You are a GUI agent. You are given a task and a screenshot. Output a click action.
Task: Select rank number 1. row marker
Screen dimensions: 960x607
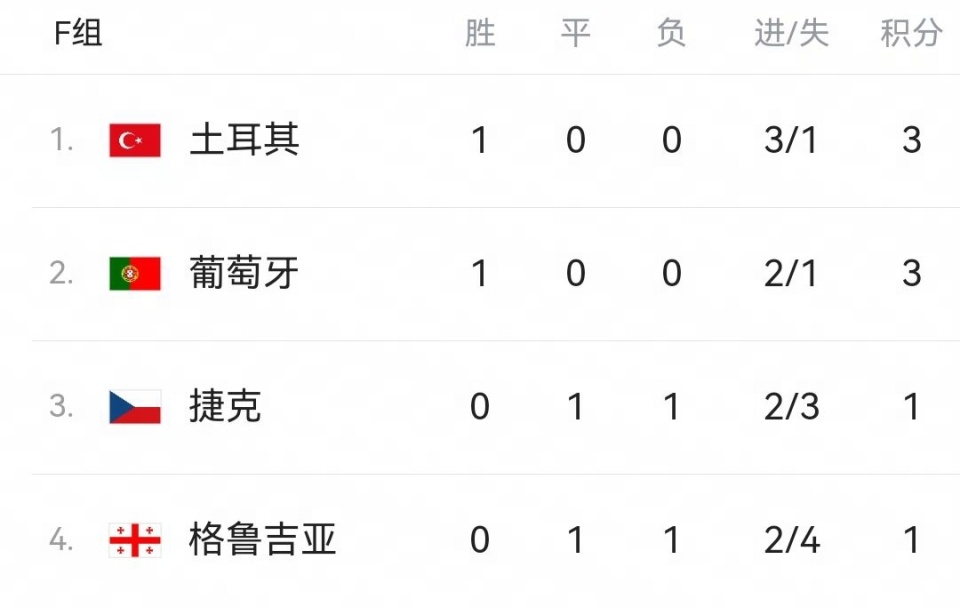click(61, 140)
